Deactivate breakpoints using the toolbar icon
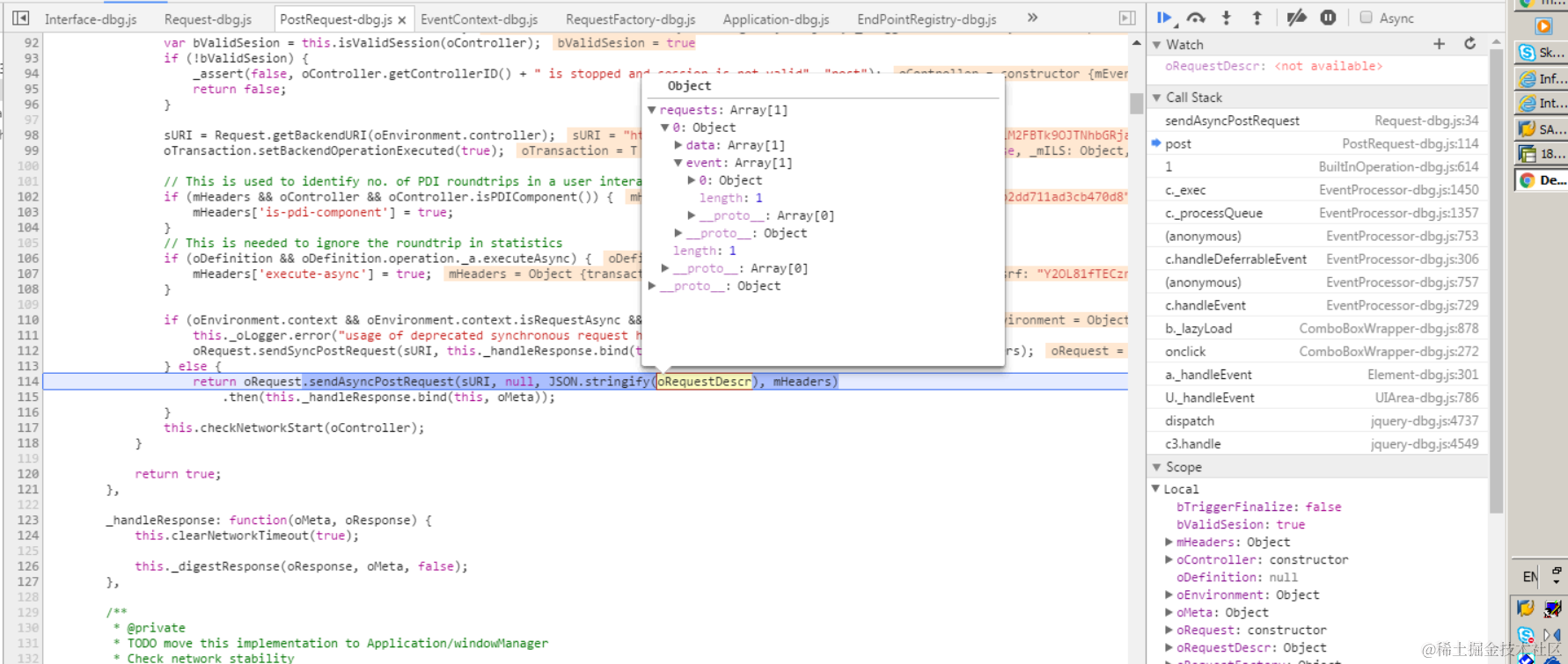Viewport: 1568px width, 664px height. click(x=1297, y=18)
